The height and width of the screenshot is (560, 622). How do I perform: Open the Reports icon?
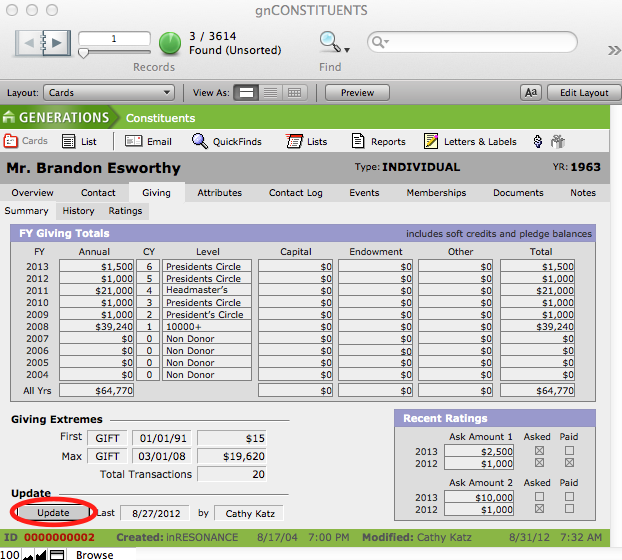pos(359,142)
